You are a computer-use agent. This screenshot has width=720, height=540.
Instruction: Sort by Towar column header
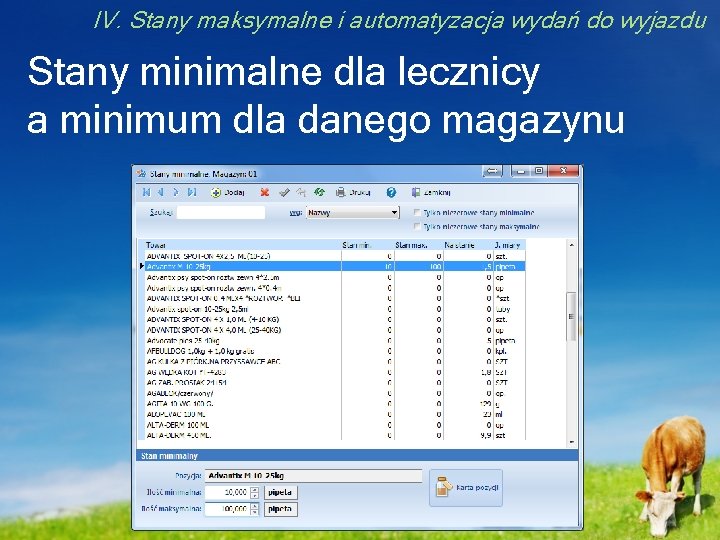242,245
